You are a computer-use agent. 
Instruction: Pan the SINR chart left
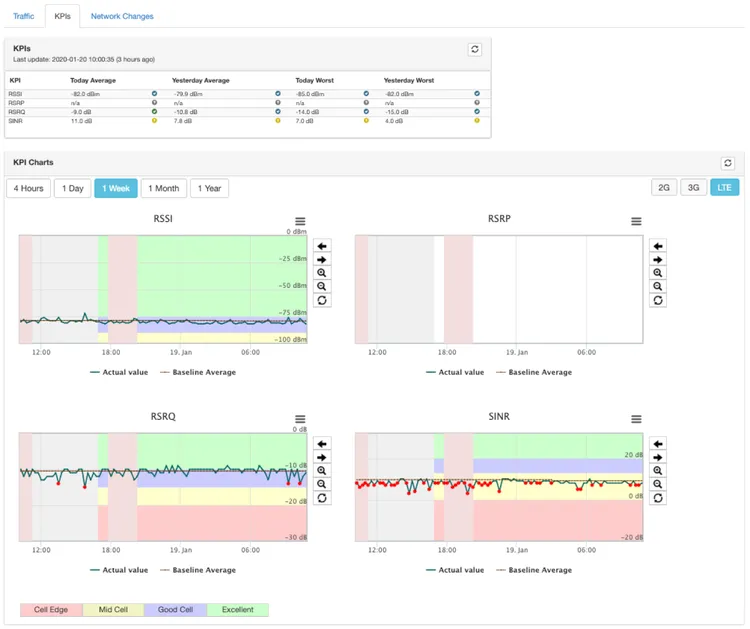657,444
